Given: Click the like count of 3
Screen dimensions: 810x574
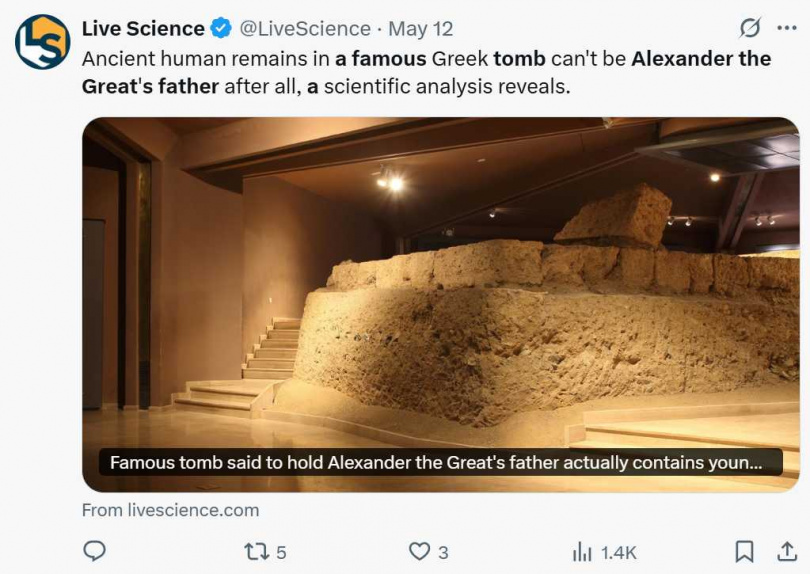Looking at the screenshot, I should tap(443, 552).
